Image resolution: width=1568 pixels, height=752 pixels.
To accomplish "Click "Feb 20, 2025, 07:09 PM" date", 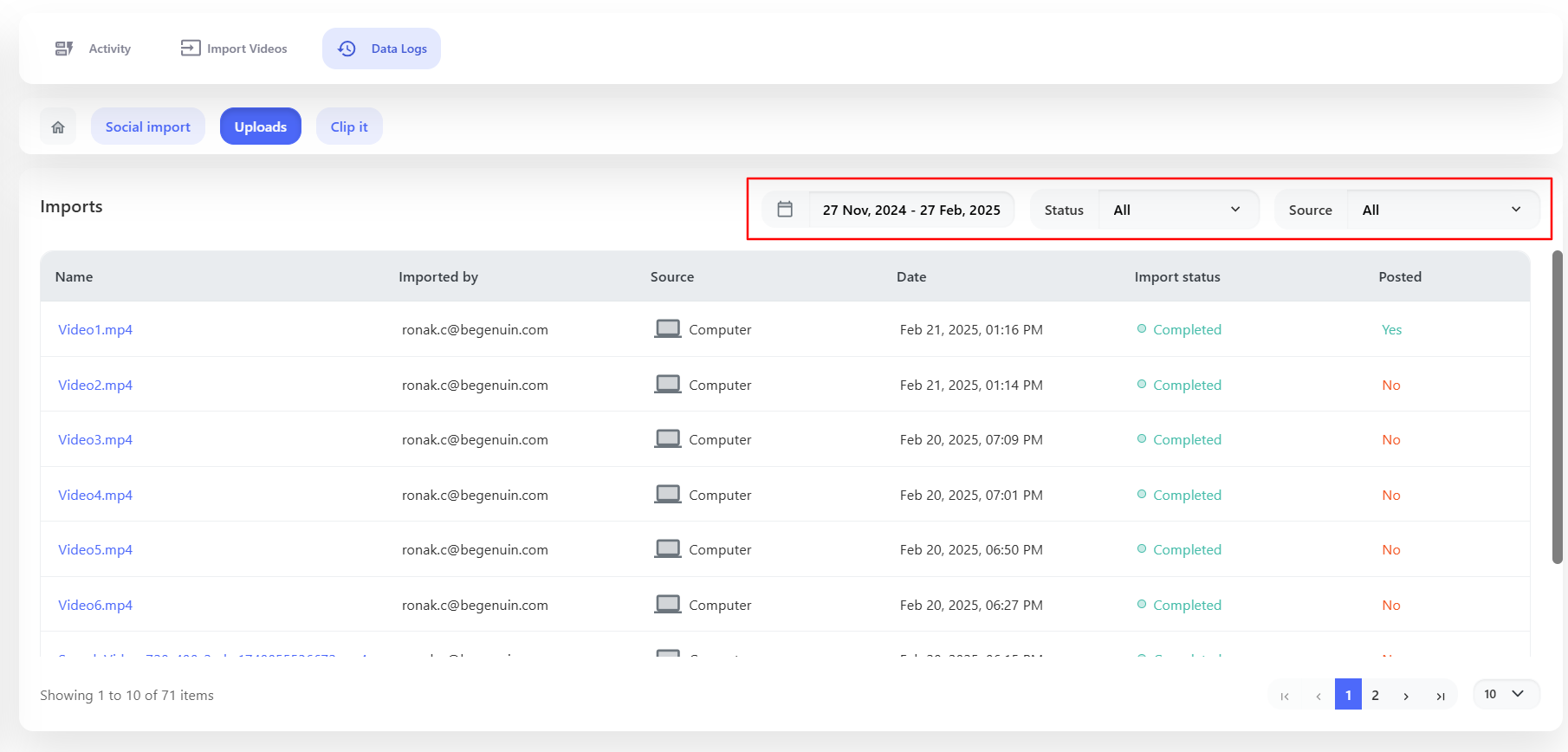I will point(971,439).
